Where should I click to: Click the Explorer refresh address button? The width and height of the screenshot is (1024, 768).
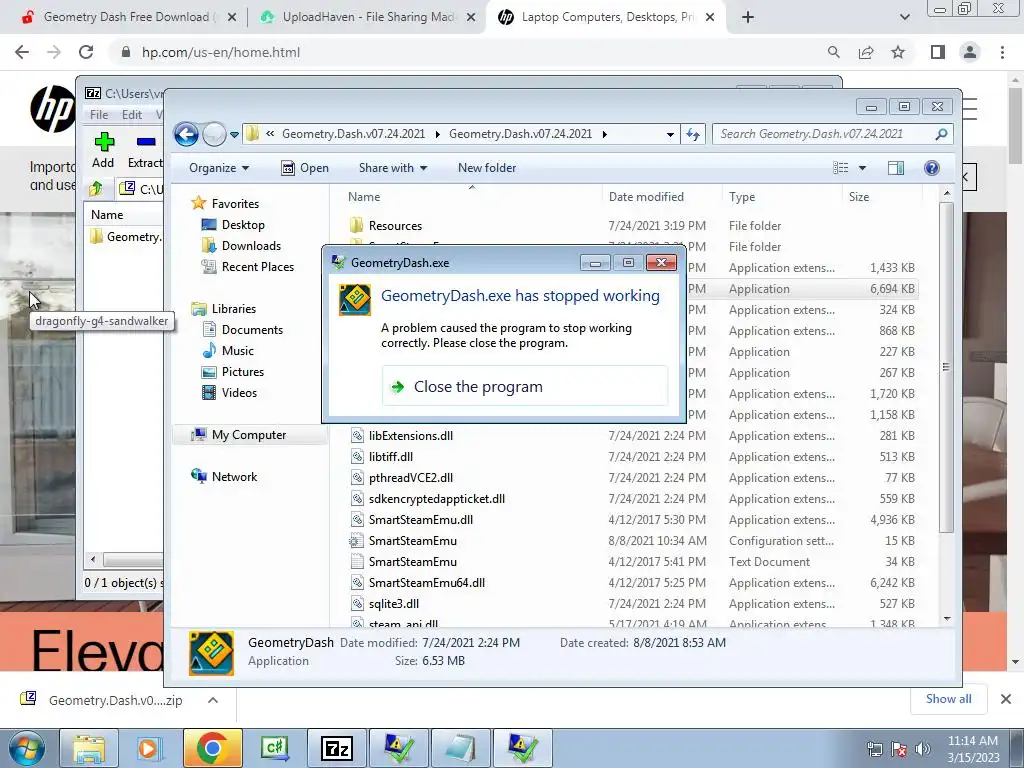693,135
